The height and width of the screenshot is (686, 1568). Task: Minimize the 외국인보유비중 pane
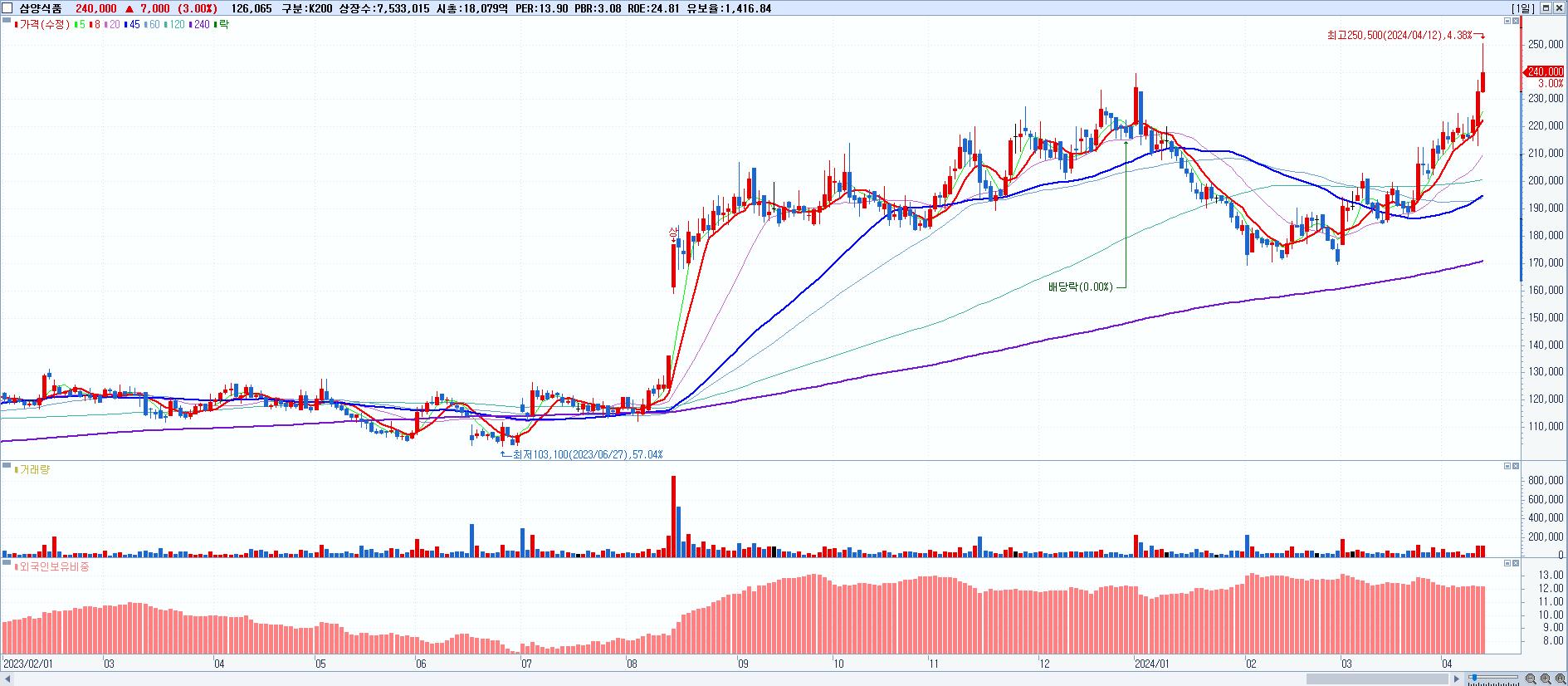(1507, 563)
